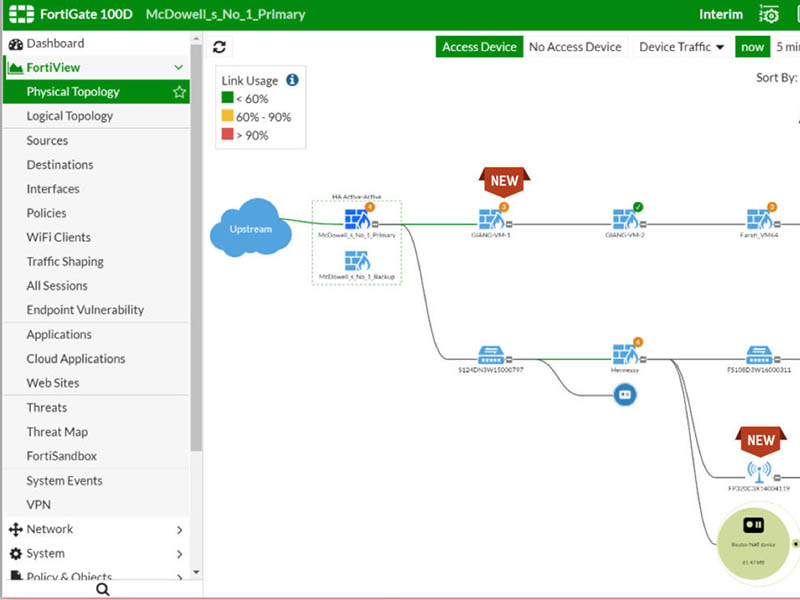
Task: Select Farsh_VM64 firewall node
Action: pos(759,219)
